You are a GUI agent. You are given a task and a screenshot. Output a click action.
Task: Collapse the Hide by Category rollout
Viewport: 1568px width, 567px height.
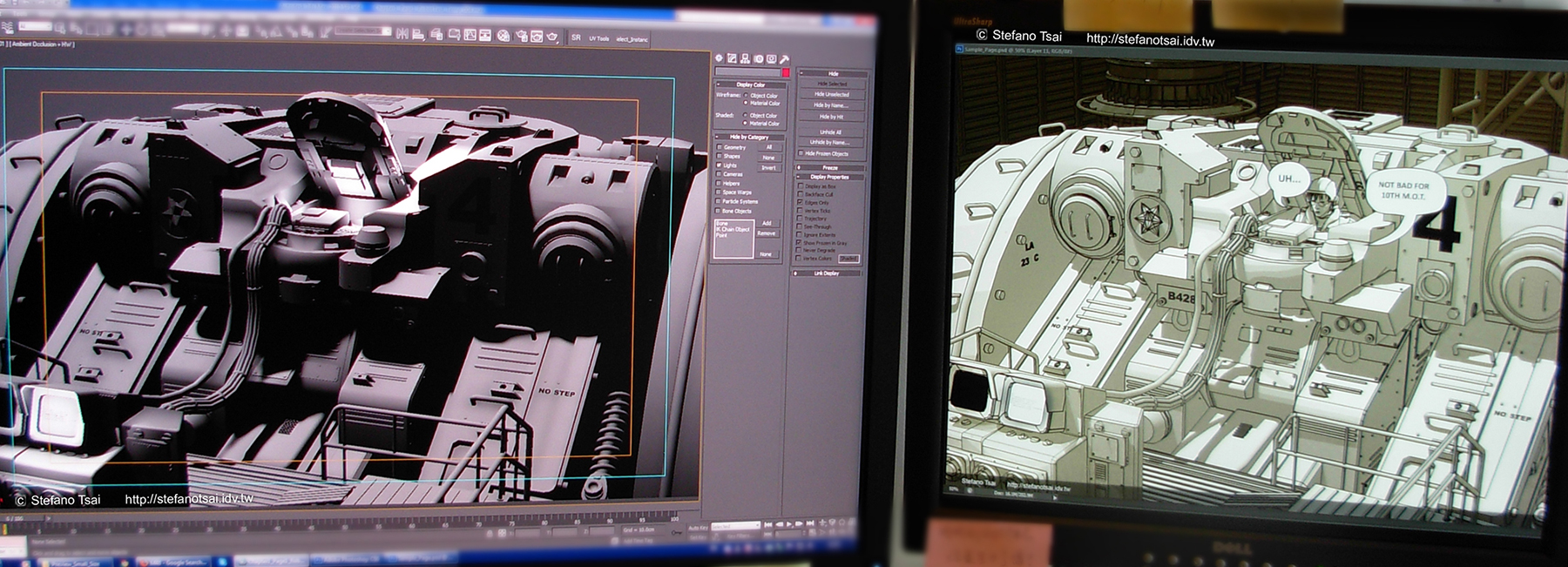pyautogui.click(x=750, y=138)
